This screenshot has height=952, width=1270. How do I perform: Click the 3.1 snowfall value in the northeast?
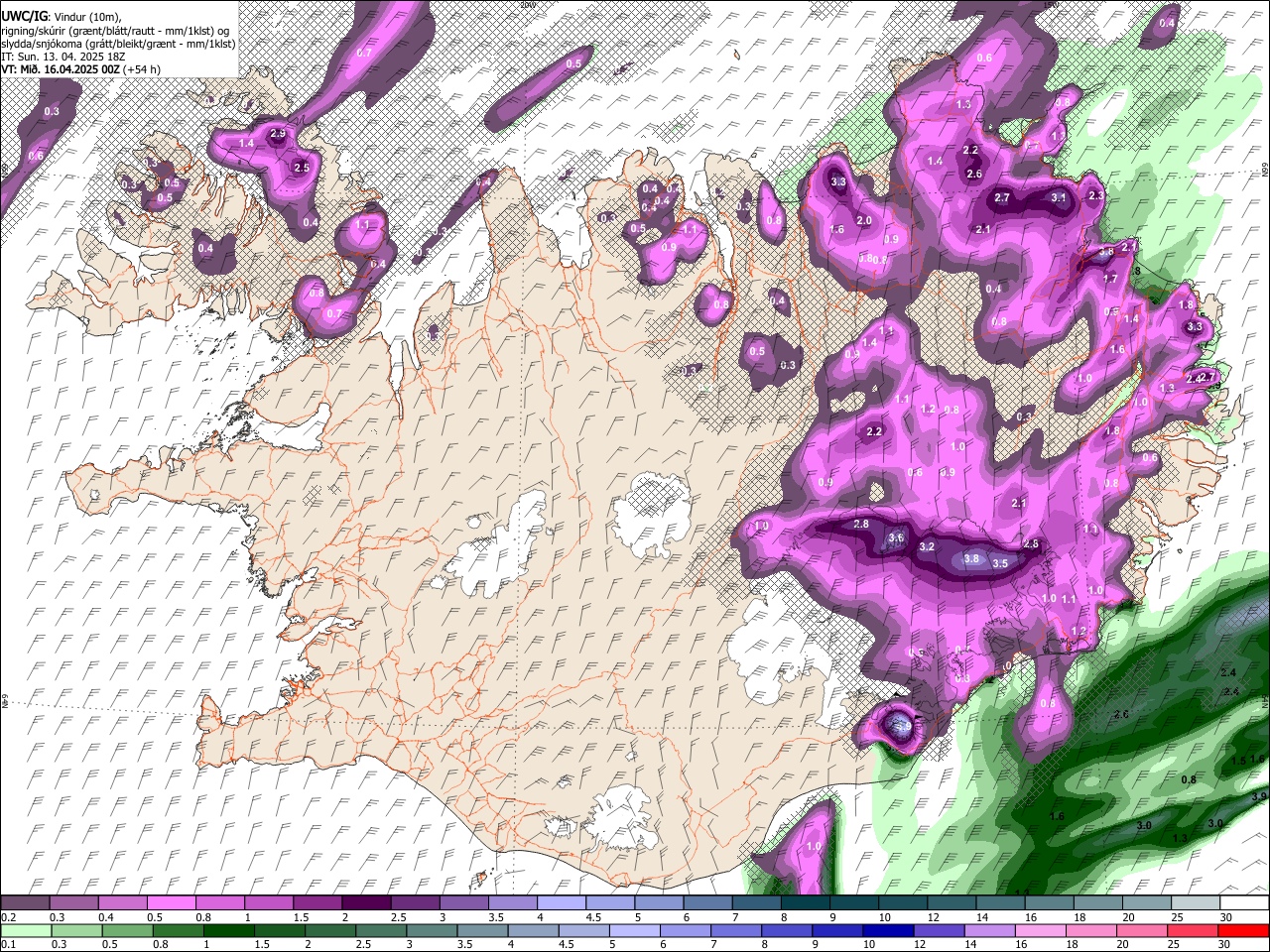tap(1059, 197)
